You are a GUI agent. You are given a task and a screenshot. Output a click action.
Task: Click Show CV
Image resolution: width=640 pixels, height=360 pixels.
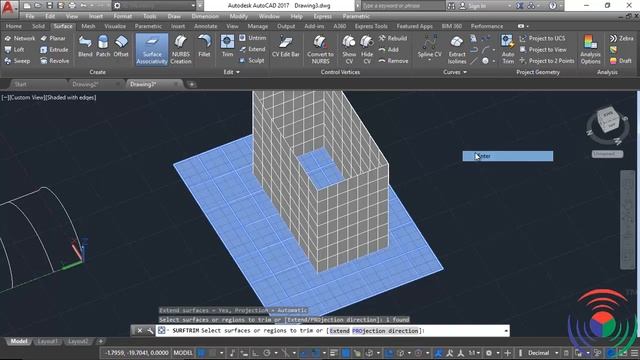349,49
